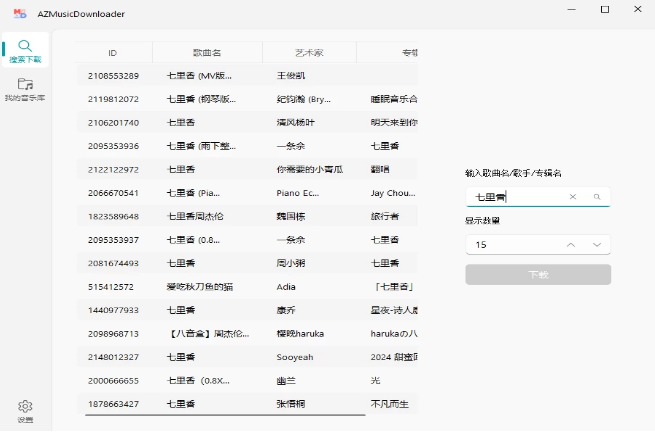655x433 pixels.
Task: Click artist cell 魏国栋
Action: pos(291,216)
